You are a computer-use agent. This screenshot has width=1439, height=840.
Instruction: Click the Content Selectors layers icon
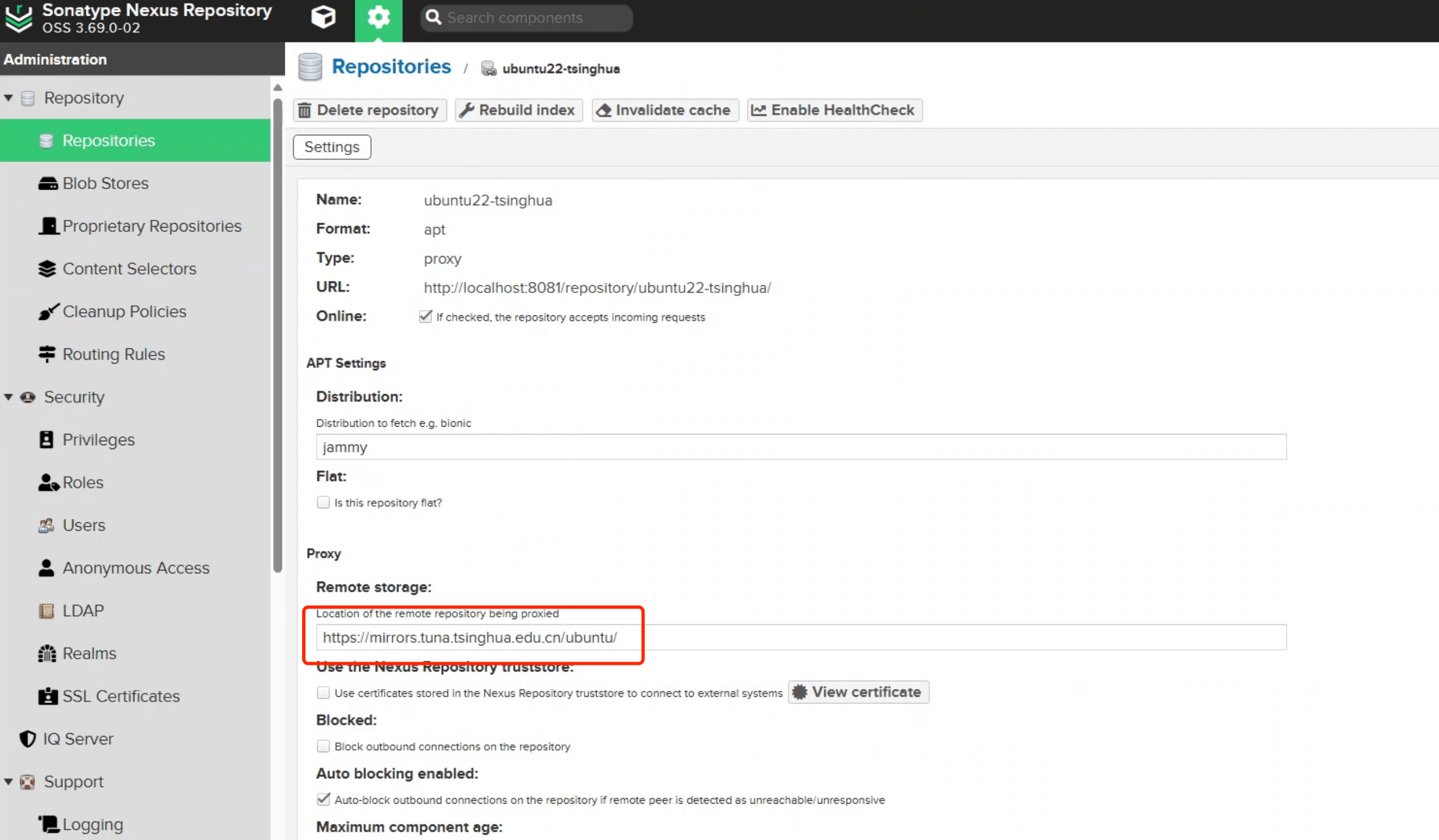(x=48, y=269)
